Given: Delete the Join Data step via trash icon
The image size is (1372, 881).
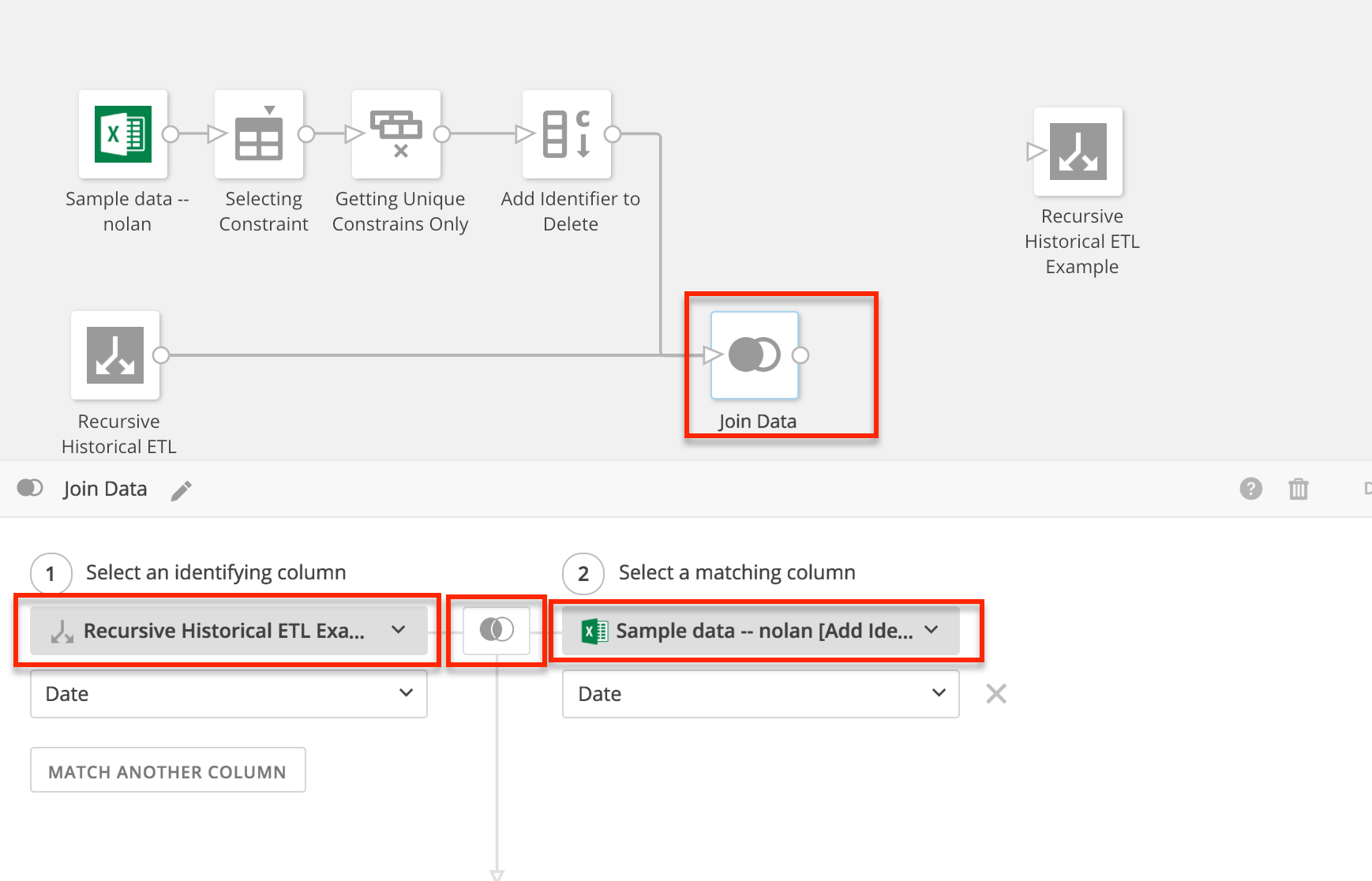Looking at the screenshot, I should [x=1299, y=489].
